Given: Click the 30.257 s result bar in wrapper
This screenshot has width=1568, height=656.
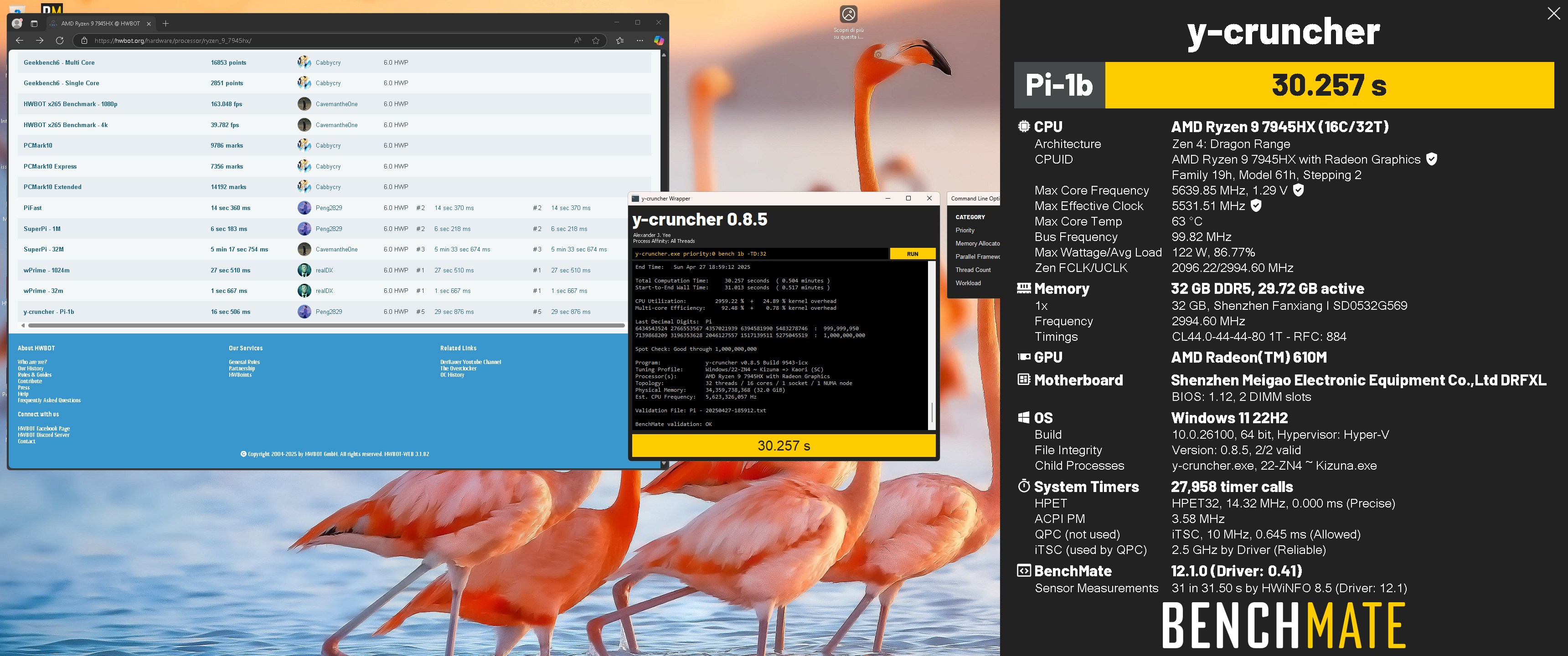Looking at the screenshot, I should [x=784, y=446].
